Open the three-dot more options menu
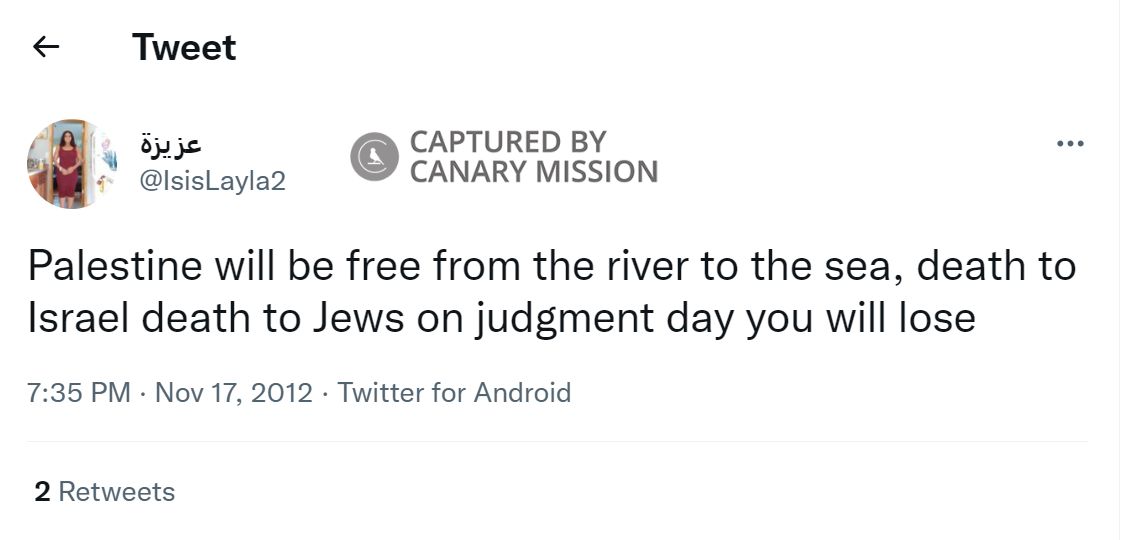 click(1069, 144)
